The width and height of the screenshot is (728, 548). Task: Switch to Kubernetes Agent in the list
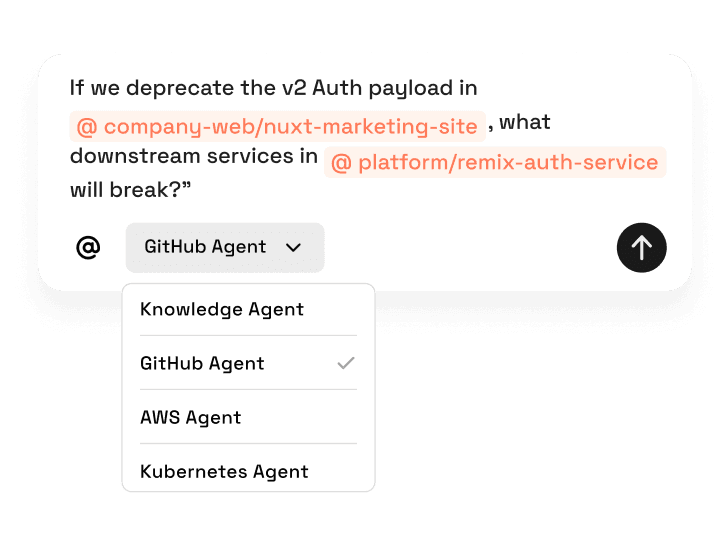pos(224,471)
